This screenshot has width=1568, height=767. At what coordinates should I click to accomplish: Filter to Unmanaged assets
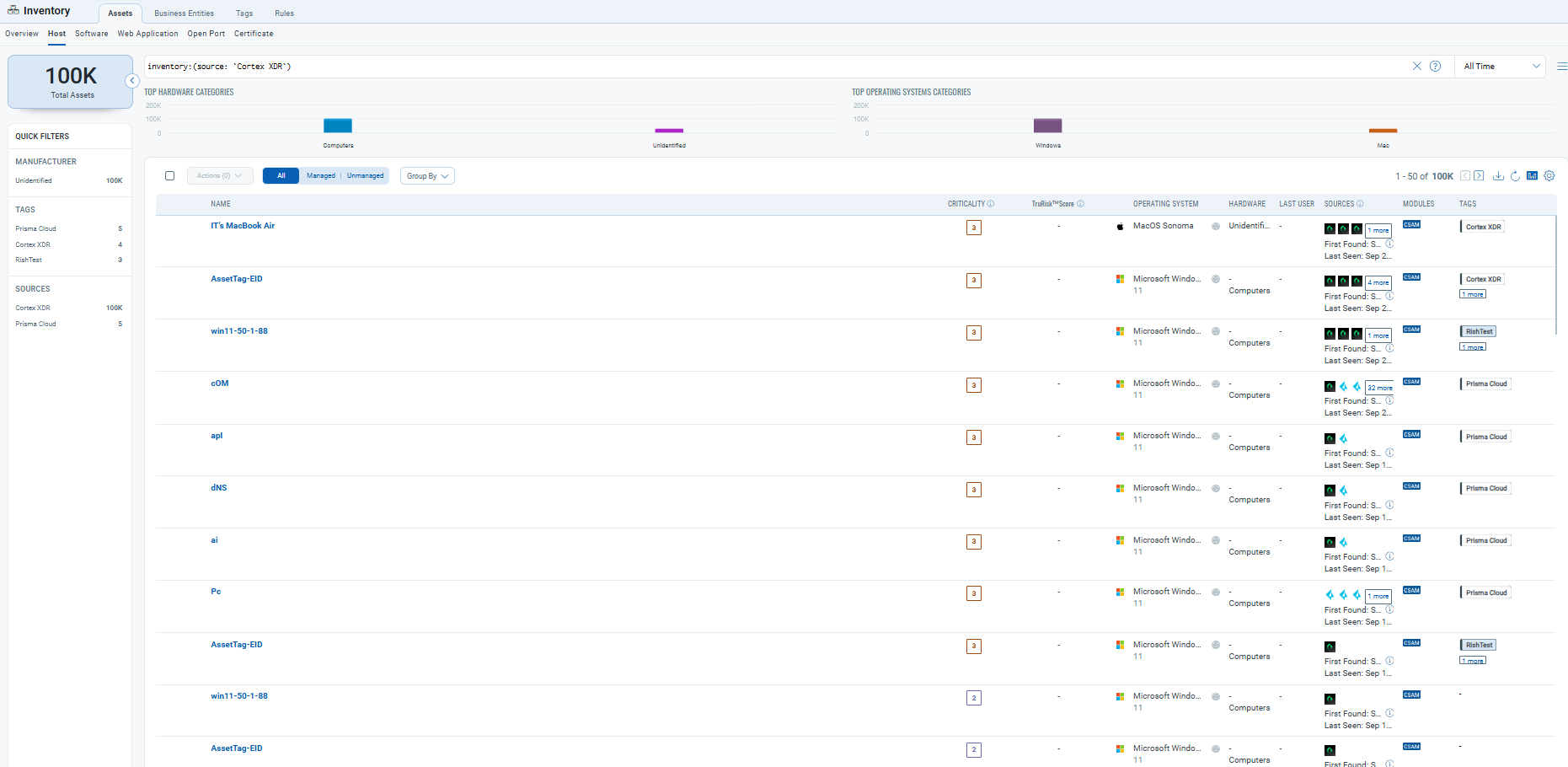(x=365, y=176)
